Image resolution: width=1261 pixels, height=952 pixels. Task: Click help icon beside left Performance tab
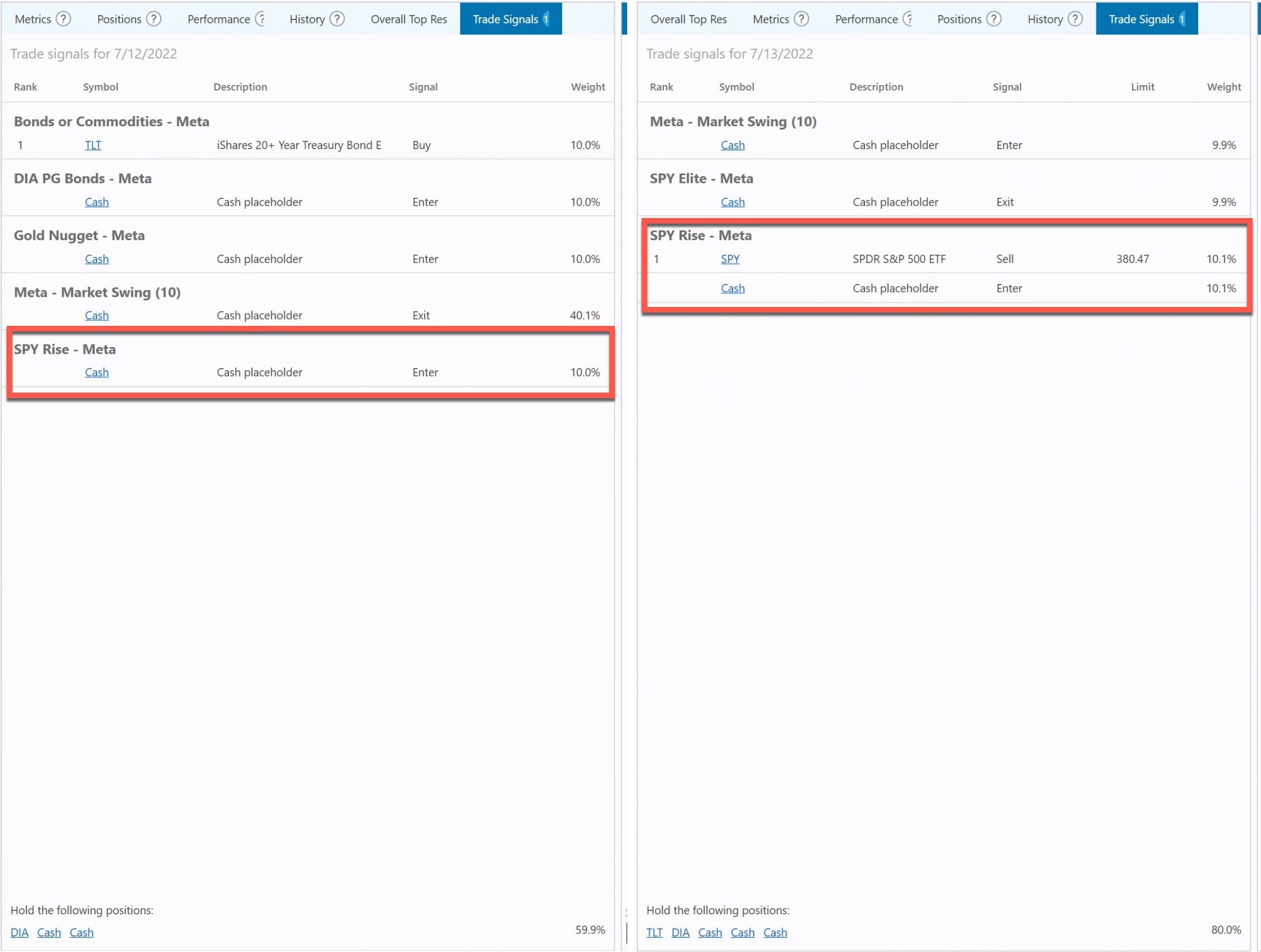point(261,19)
